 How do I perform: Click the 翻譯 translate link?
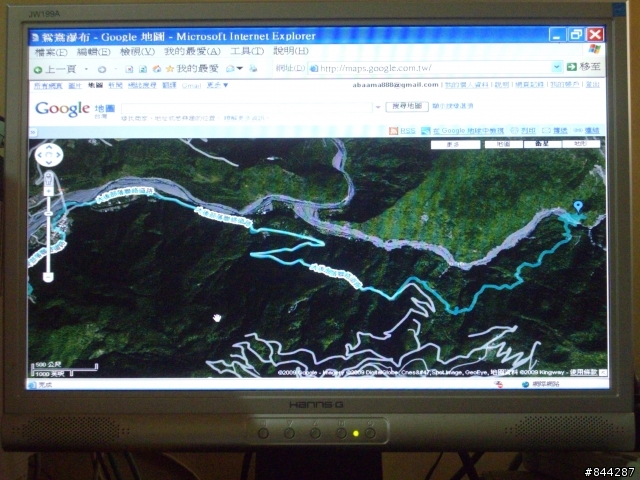(169, 85)
